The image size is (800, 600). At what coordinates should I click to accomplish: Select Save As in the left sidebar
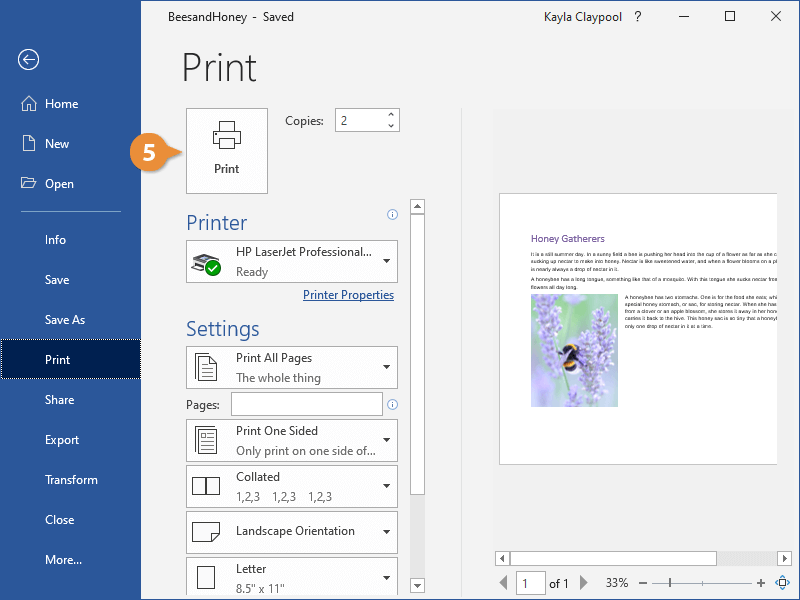click(x=65, y=320)
